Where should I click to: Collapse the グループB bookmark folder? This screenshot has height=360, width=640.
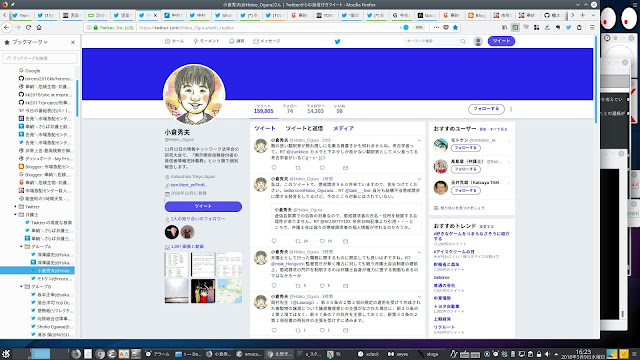[x=21, y=287]
